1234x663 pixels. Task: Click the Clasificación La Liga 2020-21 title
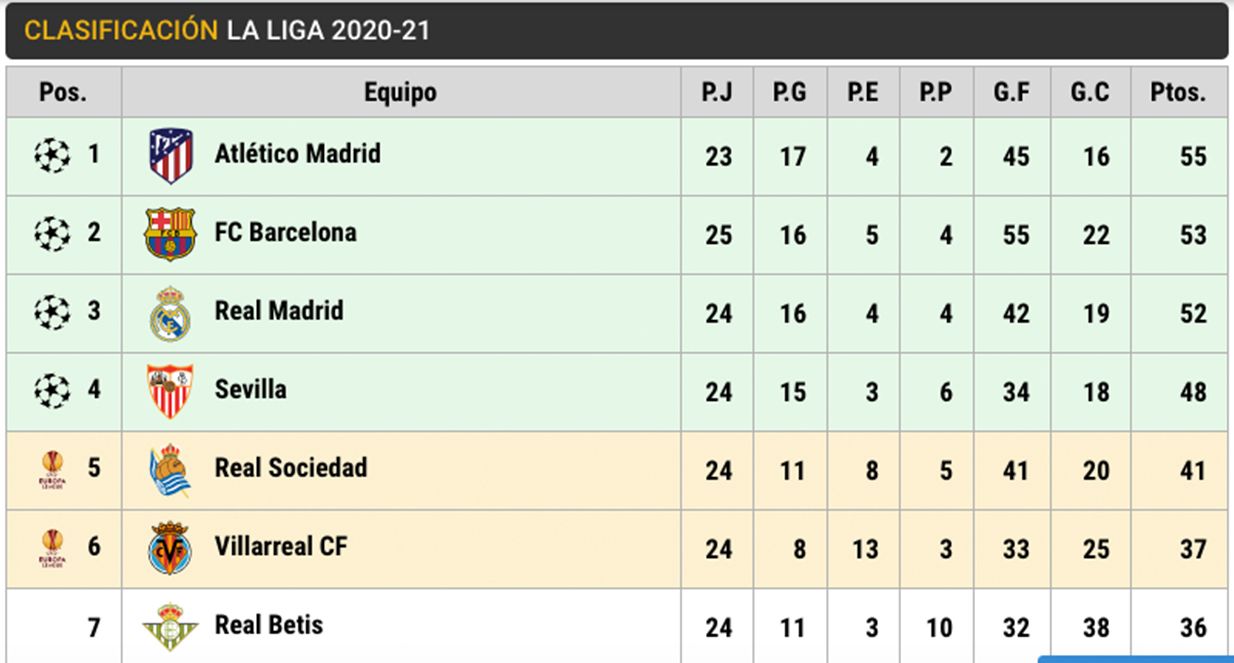(227, 31)
